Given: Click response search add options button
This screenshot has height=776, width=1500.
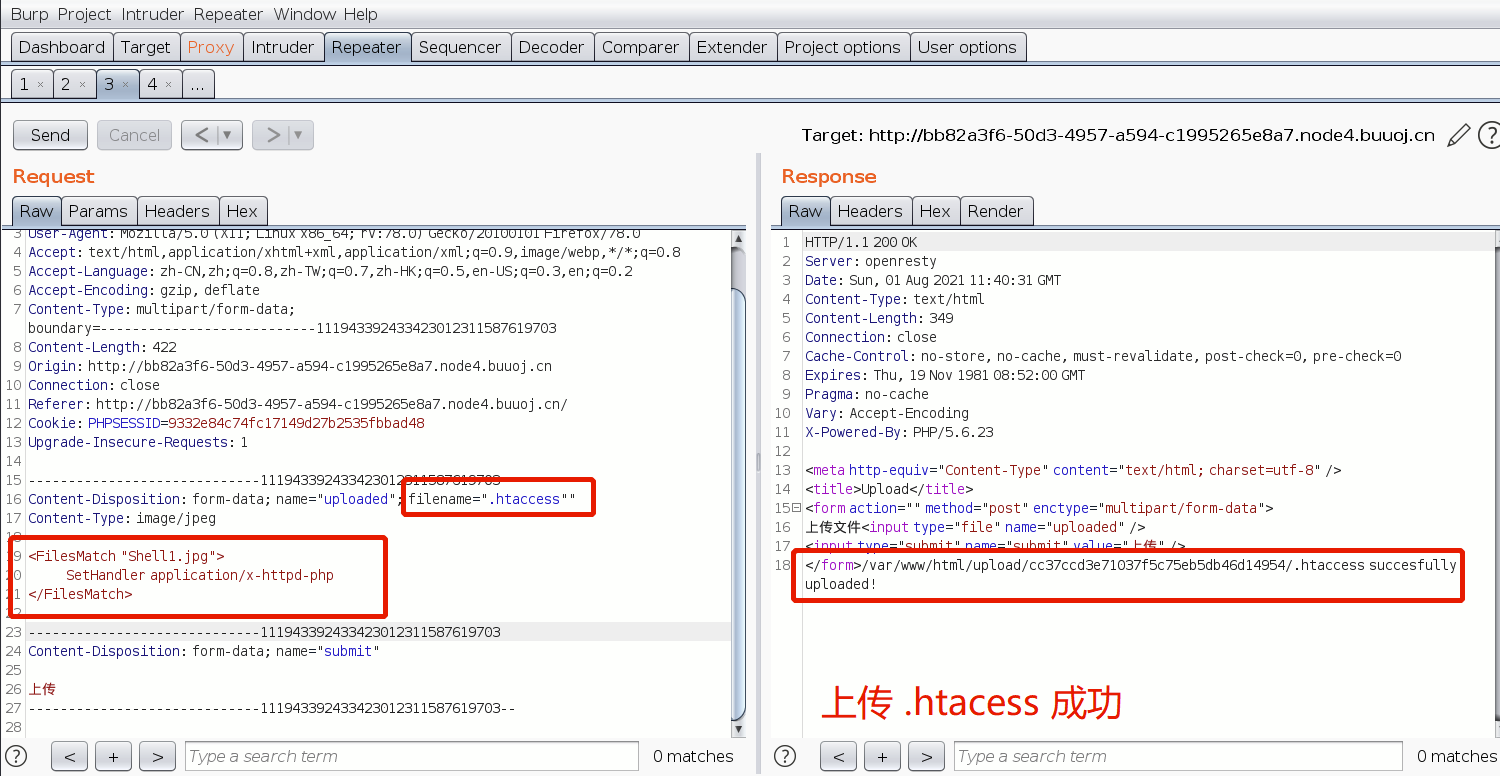Looking at the screenshot, I should 882,756.
